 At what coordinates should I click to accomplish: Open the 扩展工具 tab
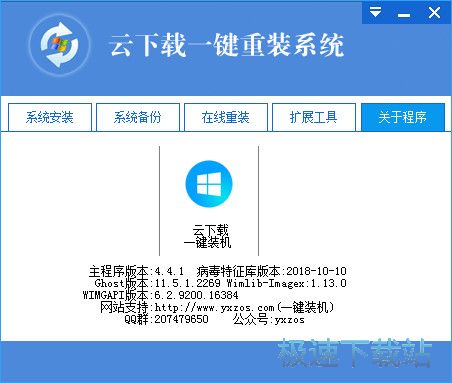[314, 117]
